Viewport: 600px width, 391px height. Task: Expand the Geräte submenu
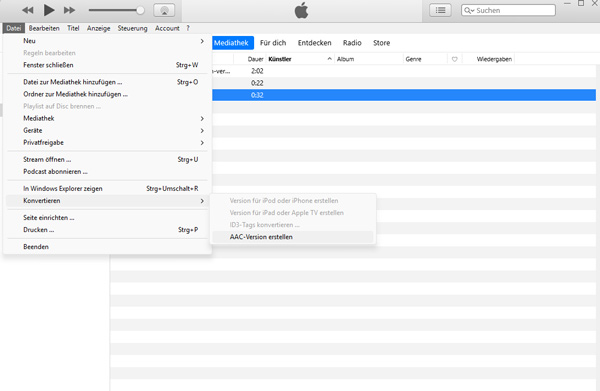[202, 131]
